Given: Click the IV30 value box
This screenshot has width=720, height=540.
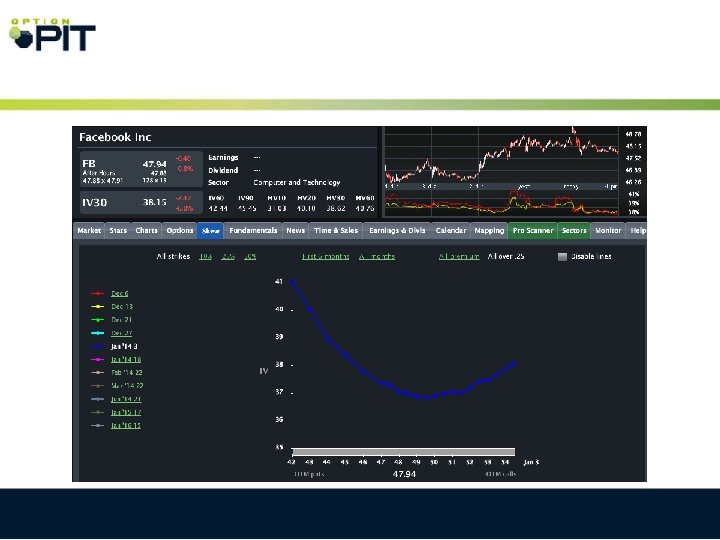Looking at the screenshot, I should [x=141, y=202].
